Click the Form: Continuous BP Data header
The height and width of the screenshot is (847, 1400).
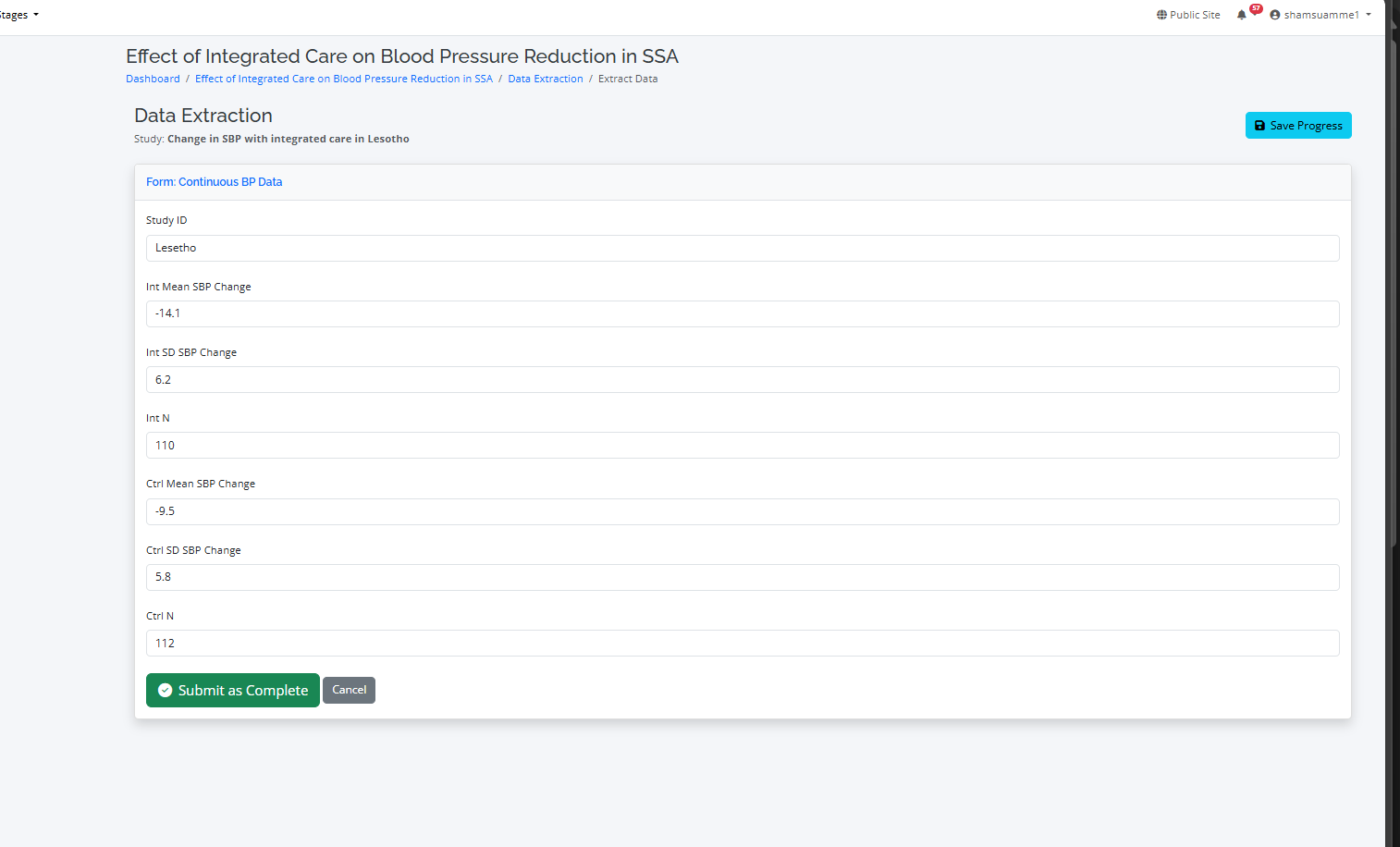[x=214, y=182]
